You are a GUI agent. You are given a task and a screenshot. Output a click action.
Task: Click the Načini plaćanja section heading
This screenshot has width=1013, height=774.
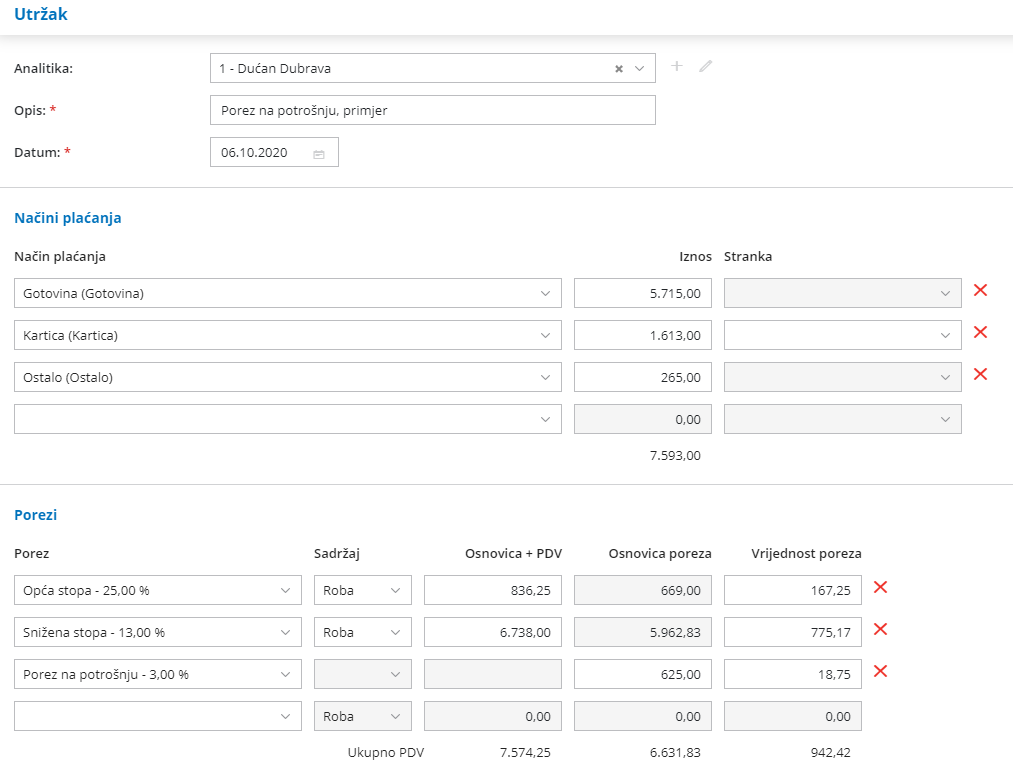pyautogui.click(x=68, y=218)
